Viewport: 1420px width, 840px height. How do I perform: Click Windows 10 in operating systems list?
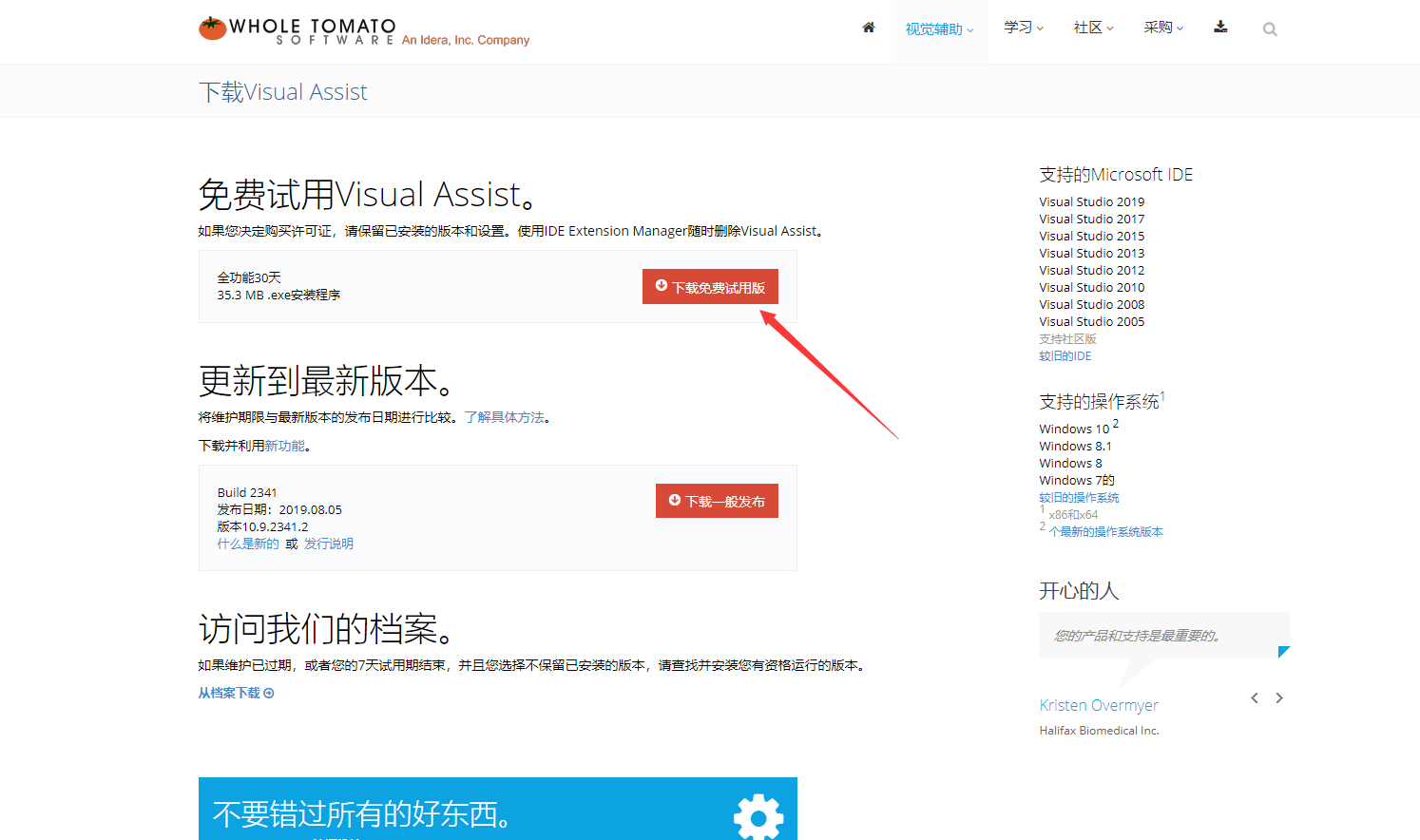coord(1074,429)
